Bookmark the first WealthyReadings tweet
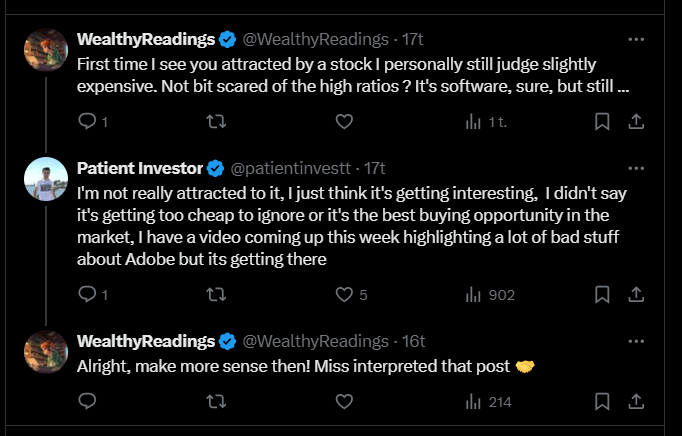The height and width of the screenshot is (436, 682). tap(602, 121)
